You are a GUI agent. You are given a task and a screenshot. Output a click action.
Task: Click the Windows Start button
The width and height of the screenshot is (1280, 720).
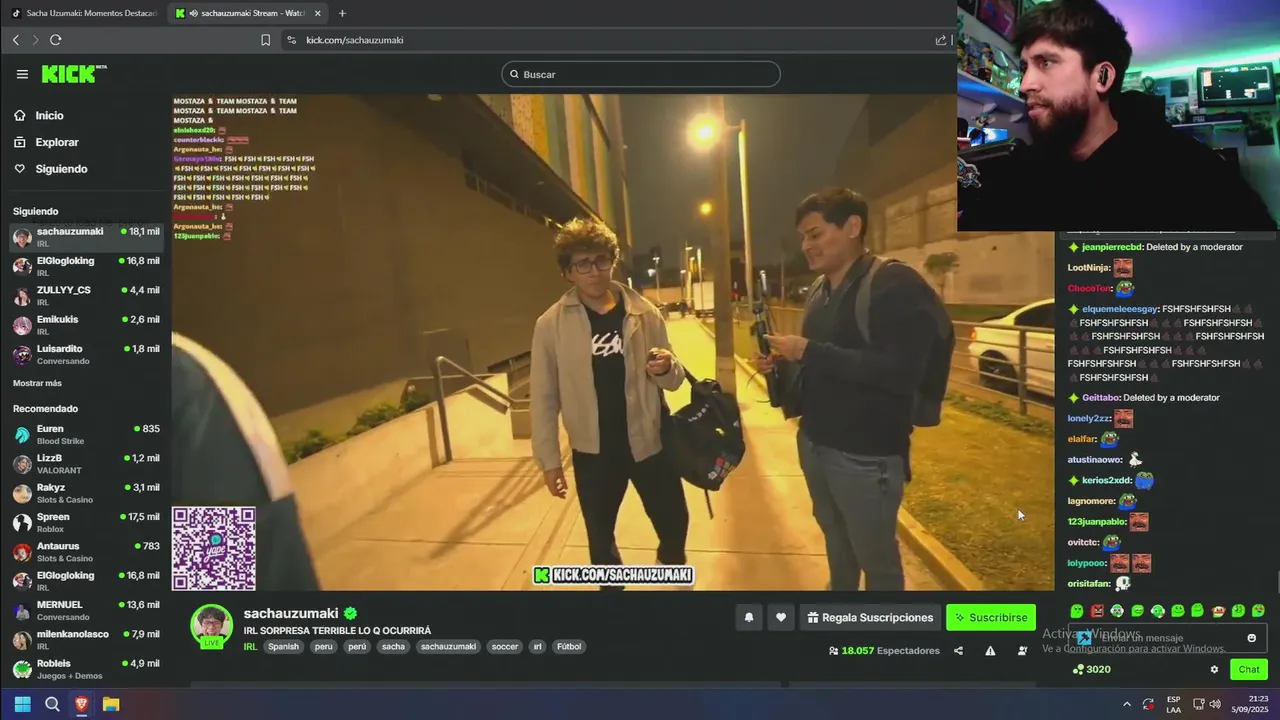(22, 704)
